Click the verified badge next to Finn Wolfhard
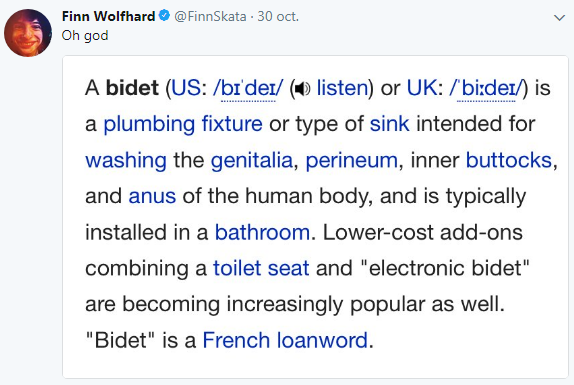Viewport: 574px width, 385px height. [x=164, y=16]
